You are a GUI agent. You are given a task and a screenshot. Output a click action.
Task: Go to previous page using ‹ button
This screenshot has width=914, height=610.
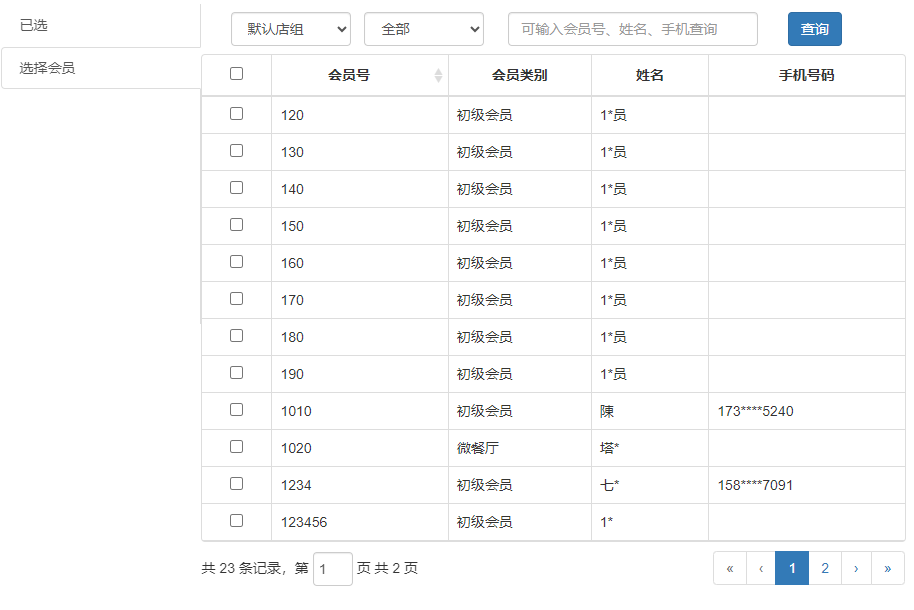click(761, 568)
